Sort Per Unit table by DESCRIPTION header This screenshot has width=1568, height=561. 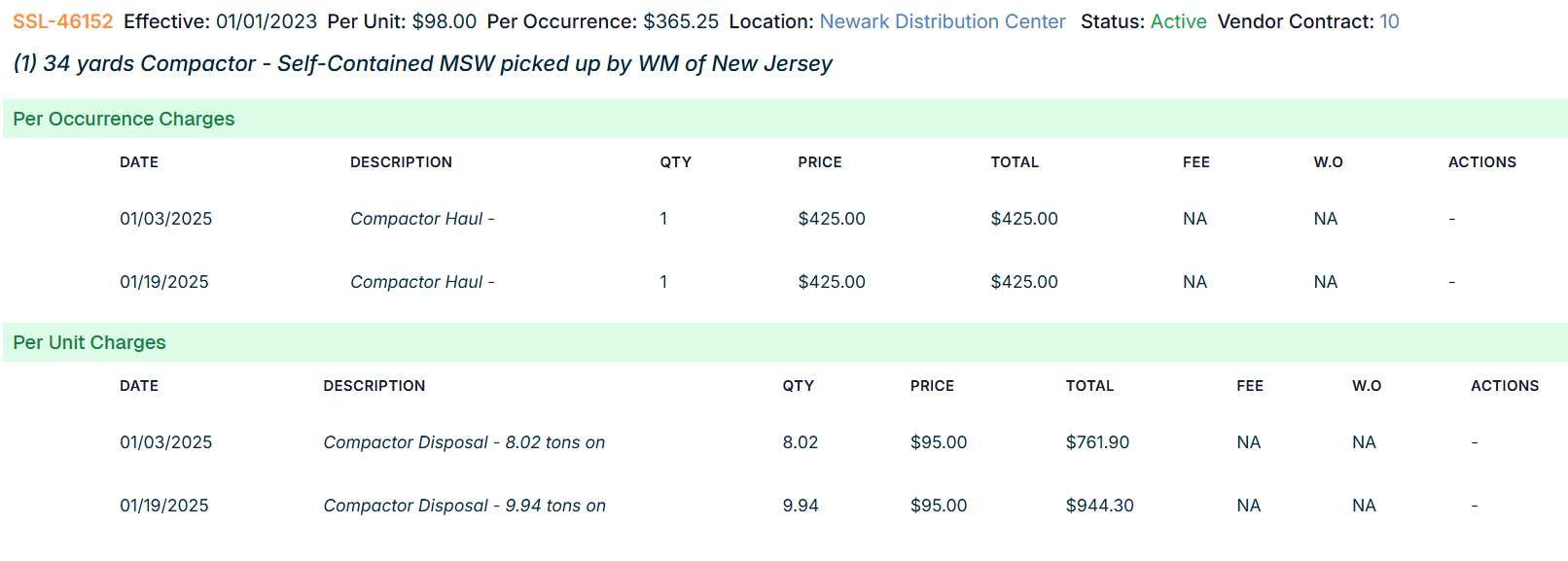[374, 386]
